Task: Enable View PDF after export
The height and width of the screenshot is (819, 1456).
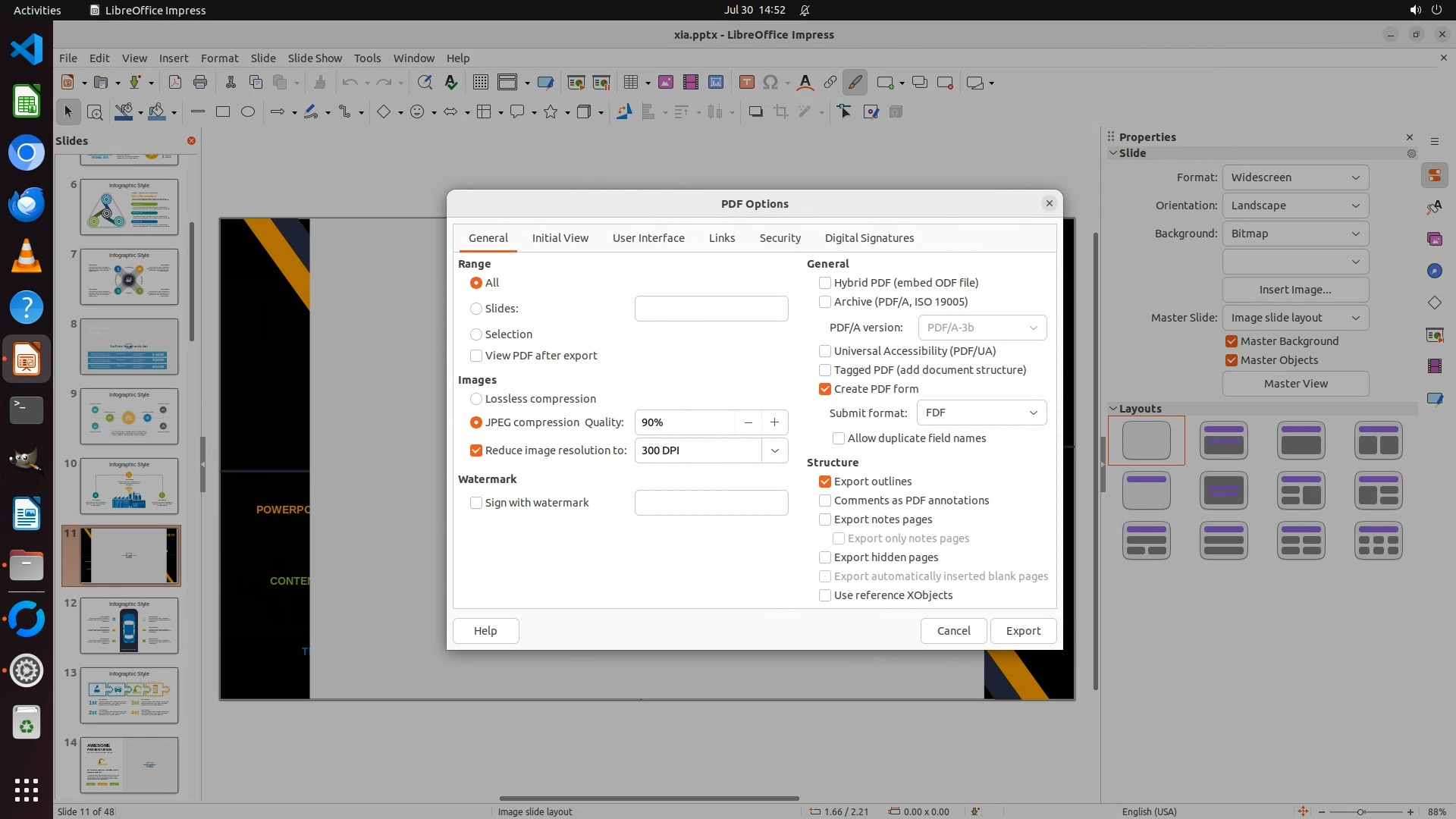Action: (x=476, y=356)
